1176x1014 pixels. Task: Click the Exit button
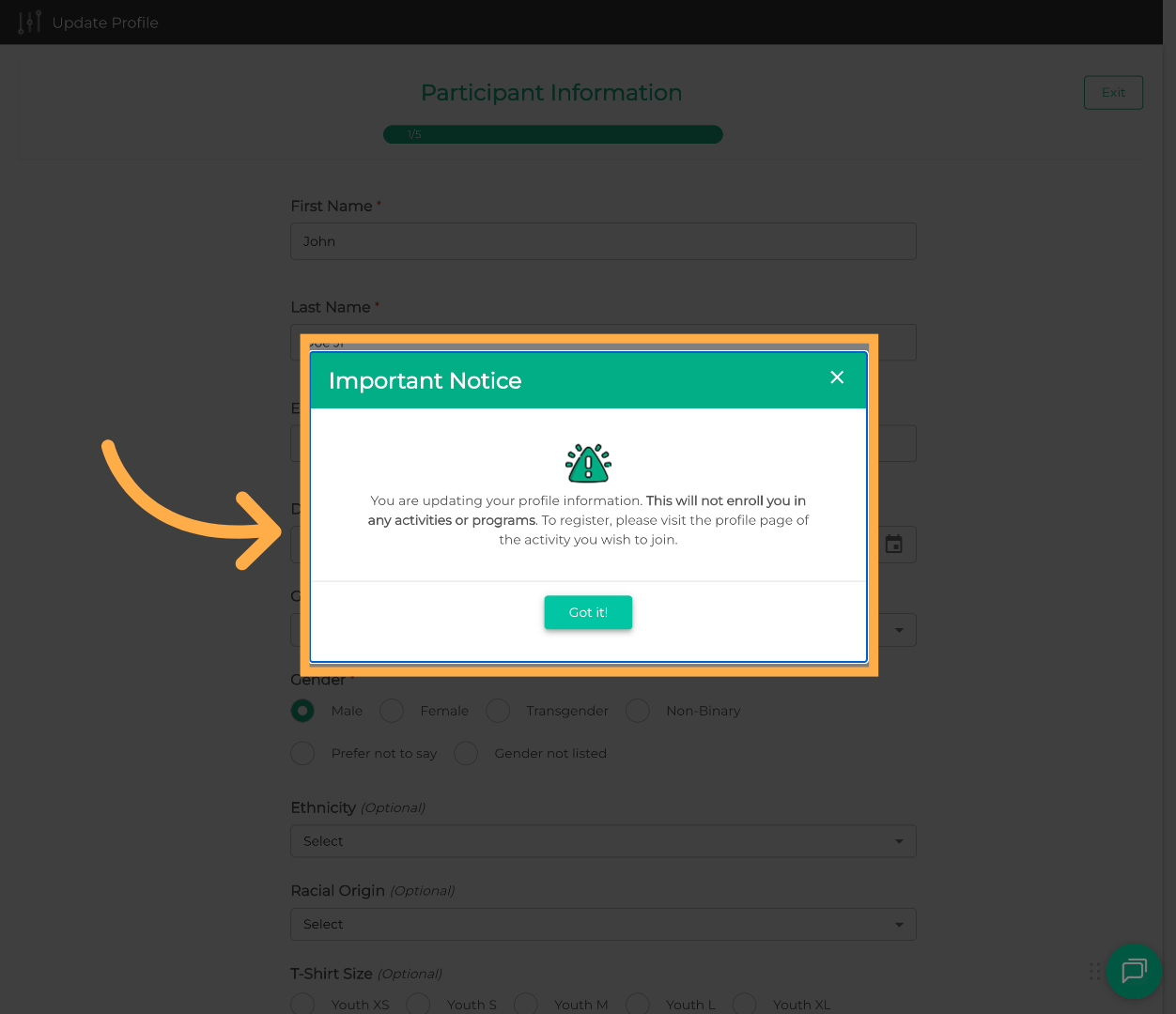1113,93
